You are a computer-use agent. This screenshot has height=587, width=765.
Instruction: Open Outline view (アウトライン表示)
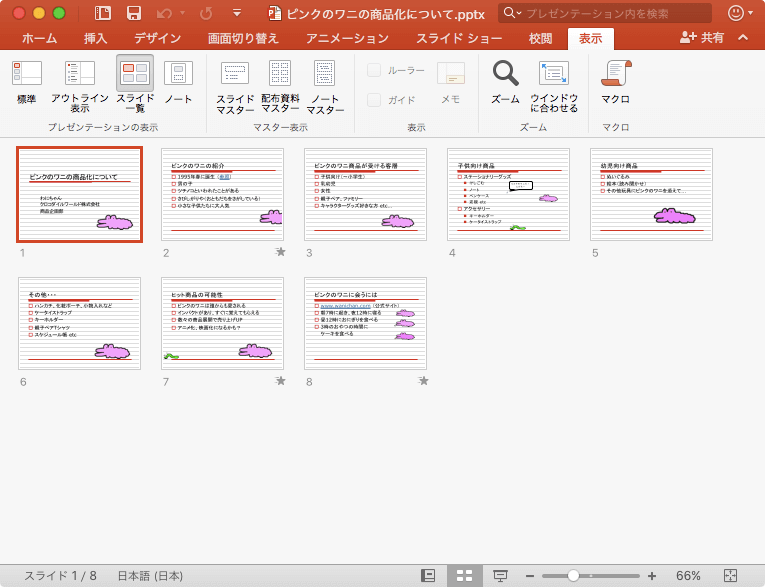click(x=80, y=86)
